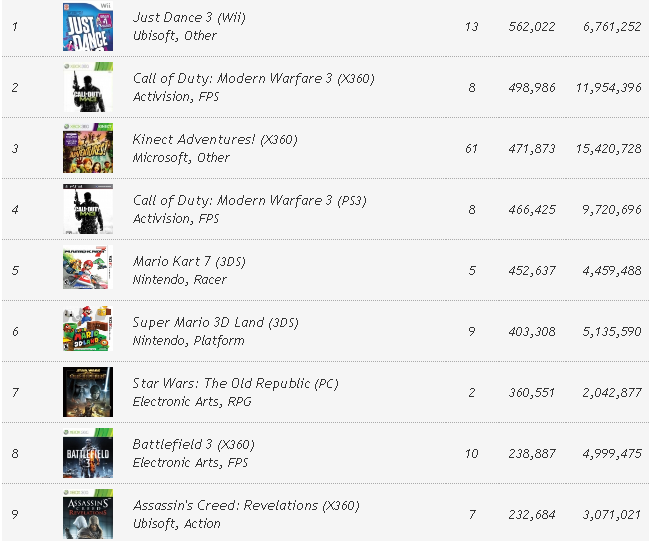Open the Mario Kart 7 (3DS) title link
This screenshot has height=541, width=649.
[x=189, y=262]
